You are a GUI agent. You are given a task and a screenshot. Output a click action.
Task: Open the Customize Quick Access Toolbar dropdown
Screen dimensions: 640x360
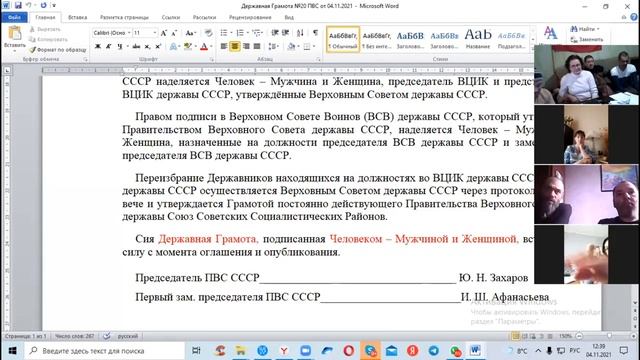pos(54,6)
